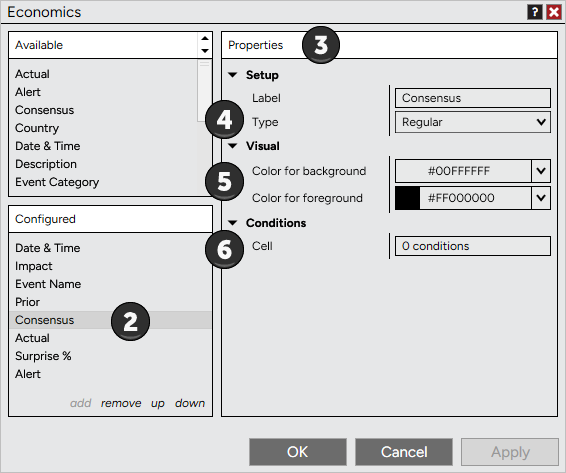Collapse the Visual section
The width and height of the screenshot is (566, 473).
tap(233, 146)
